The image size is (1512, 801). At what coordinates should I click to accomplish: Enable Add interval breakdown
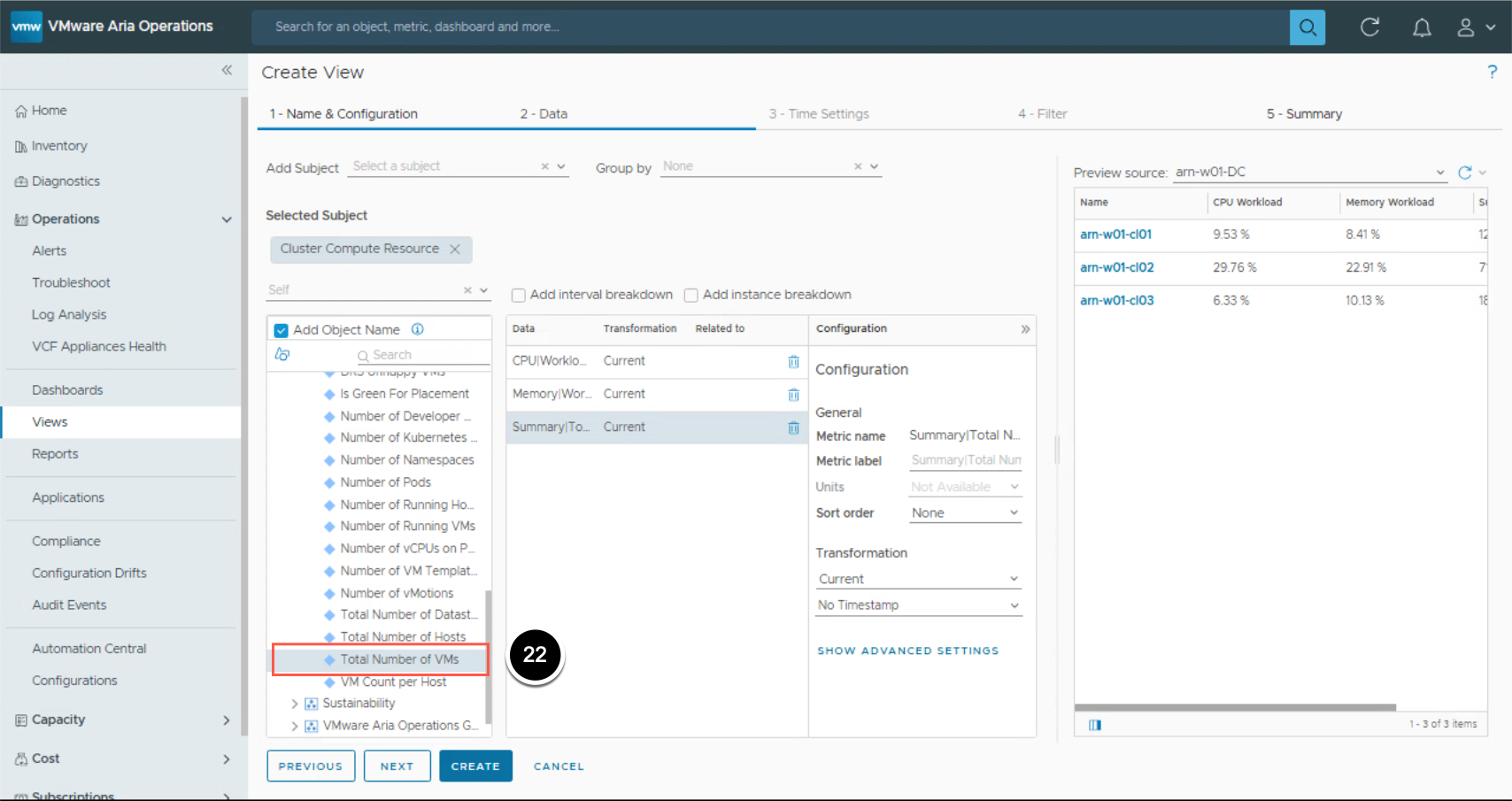[519, 296]
